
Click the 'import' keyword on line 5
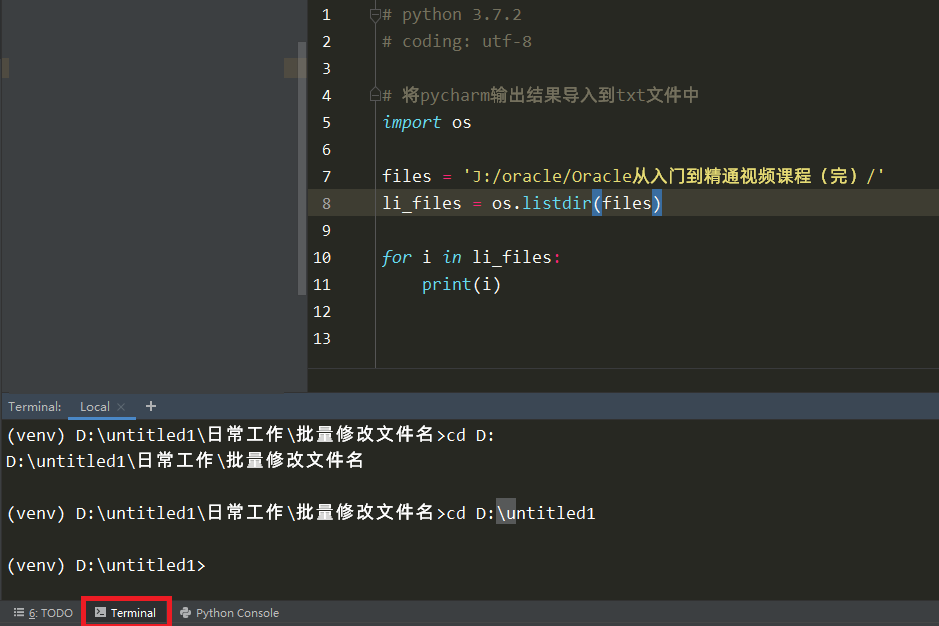(411, 122)
